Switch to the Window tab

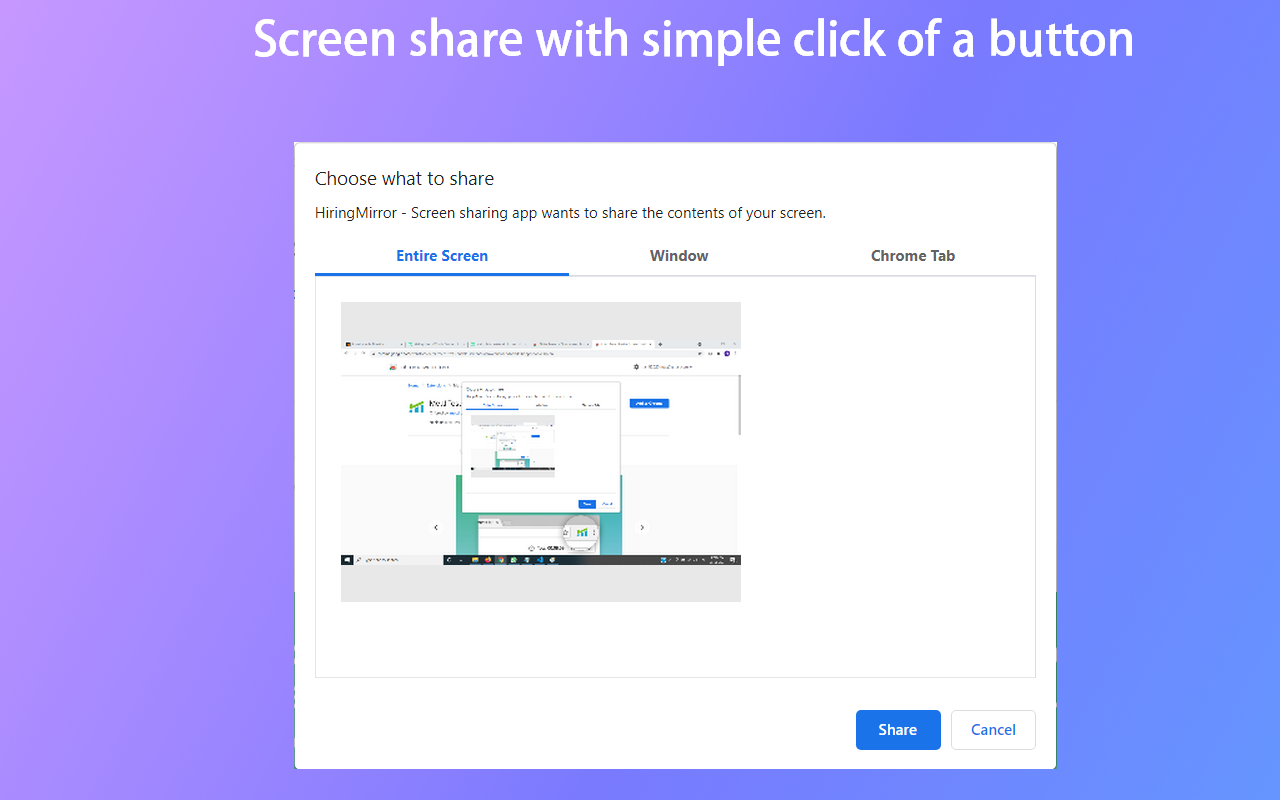click(678, 256)
